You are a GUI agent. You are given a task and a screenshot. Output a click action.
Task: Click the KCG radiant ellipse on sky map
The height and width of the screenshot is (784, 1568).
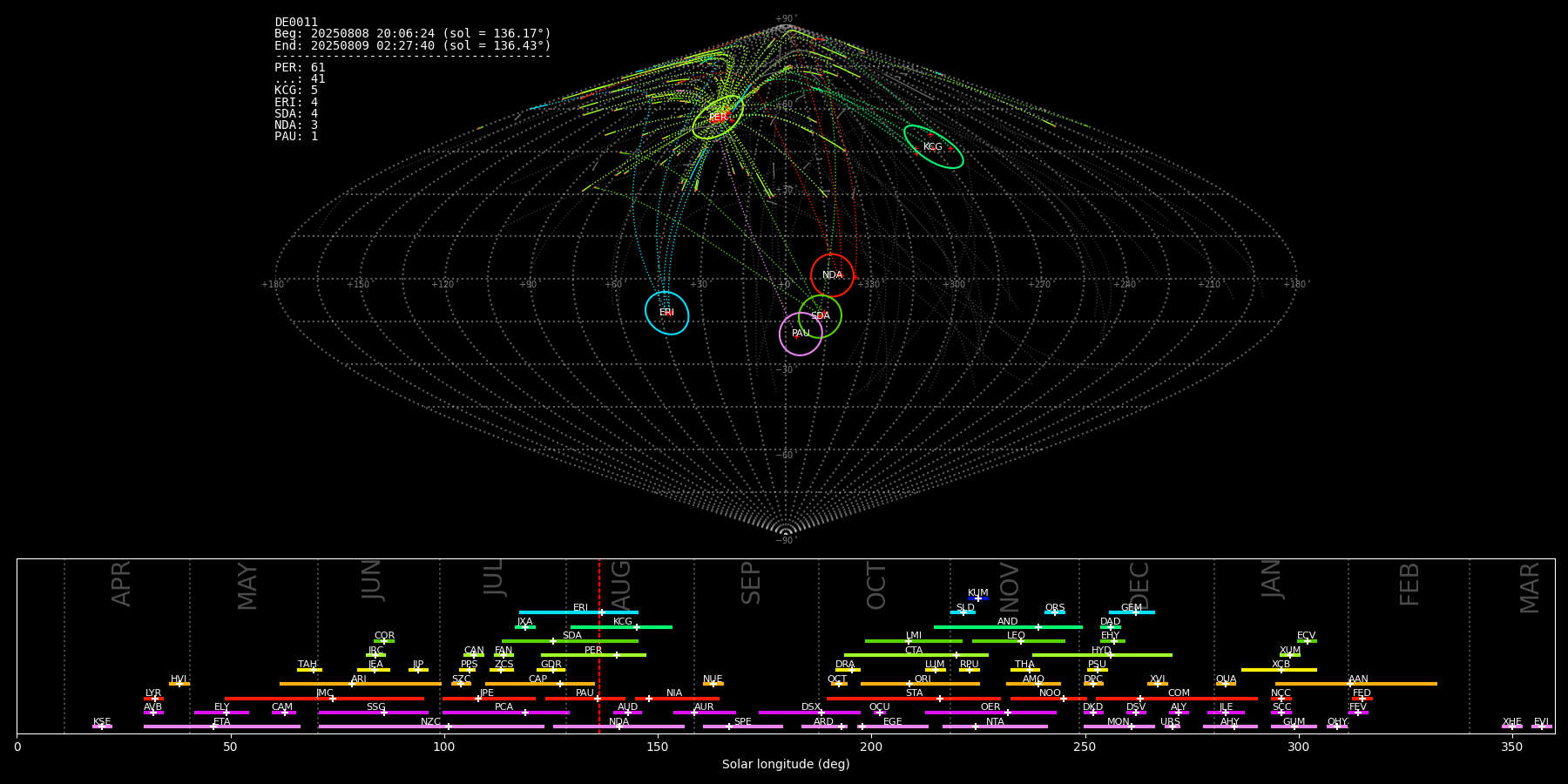point(934,146)
